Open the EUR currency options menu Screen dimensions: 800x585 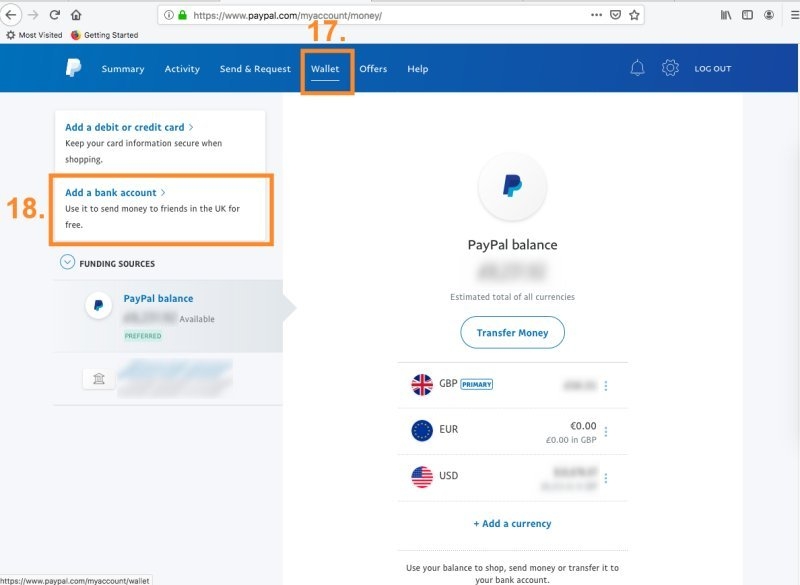(x=606, y=431)
